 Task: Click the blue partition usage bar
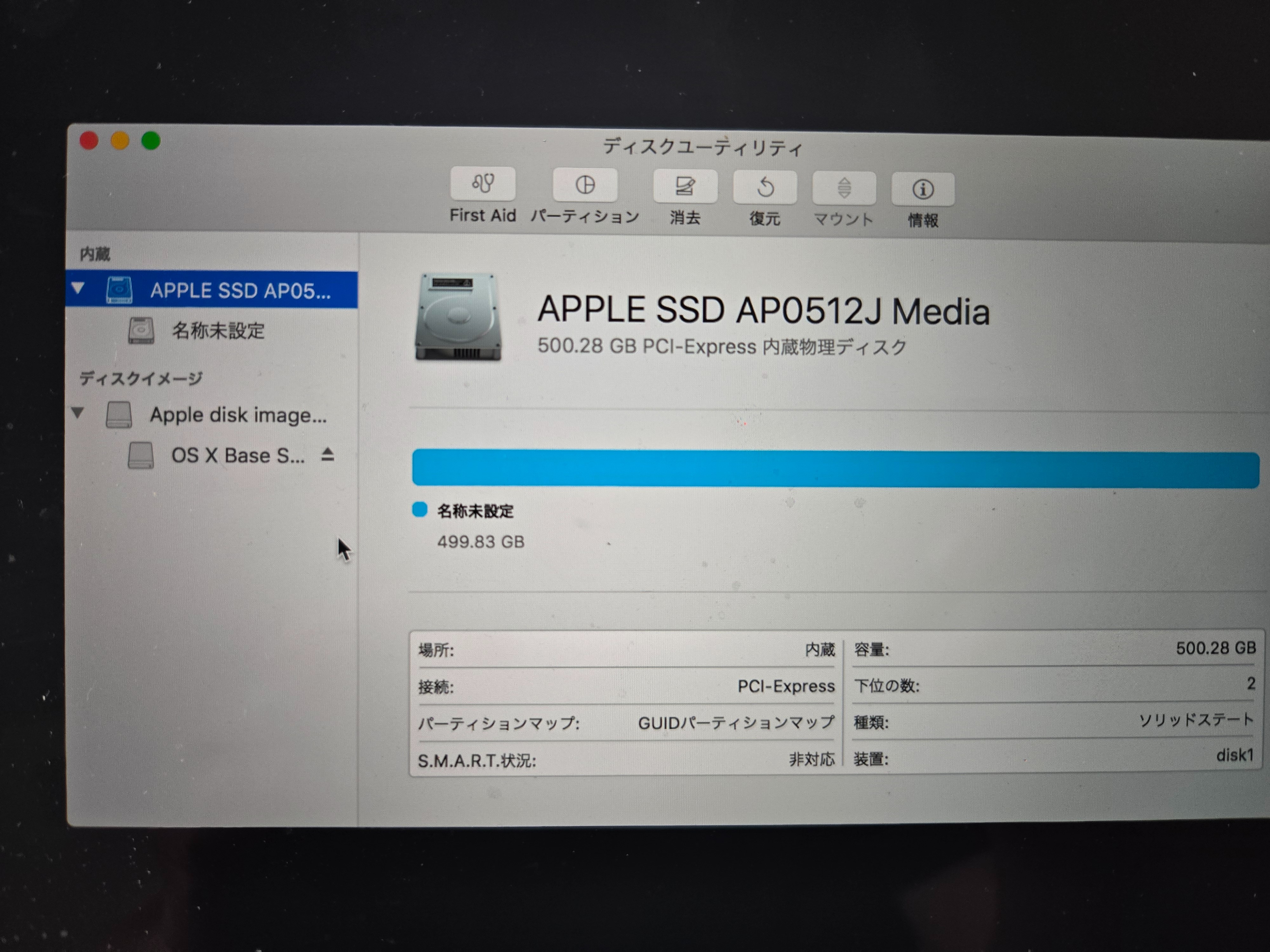tap(835, 469)
